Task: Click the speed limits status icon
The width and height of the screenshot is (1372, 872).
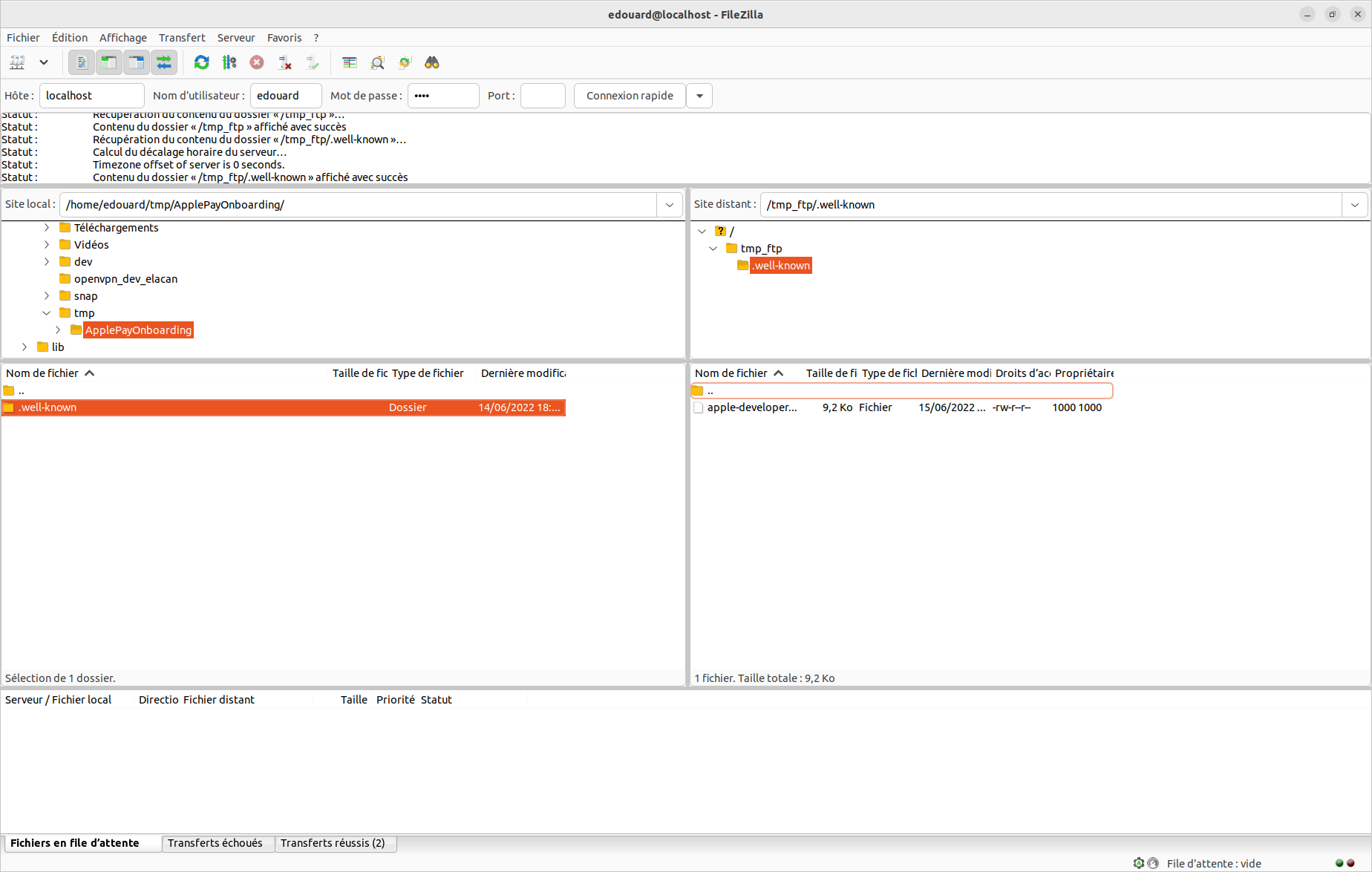Action: pyautogui.click(x=1153, y=863)
